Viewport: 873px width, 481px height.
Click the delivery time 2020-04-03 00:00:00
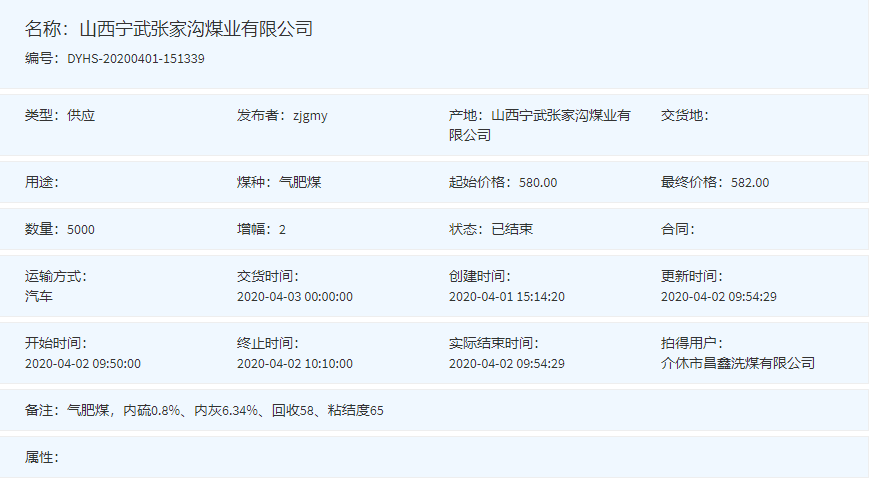(294, 297)
